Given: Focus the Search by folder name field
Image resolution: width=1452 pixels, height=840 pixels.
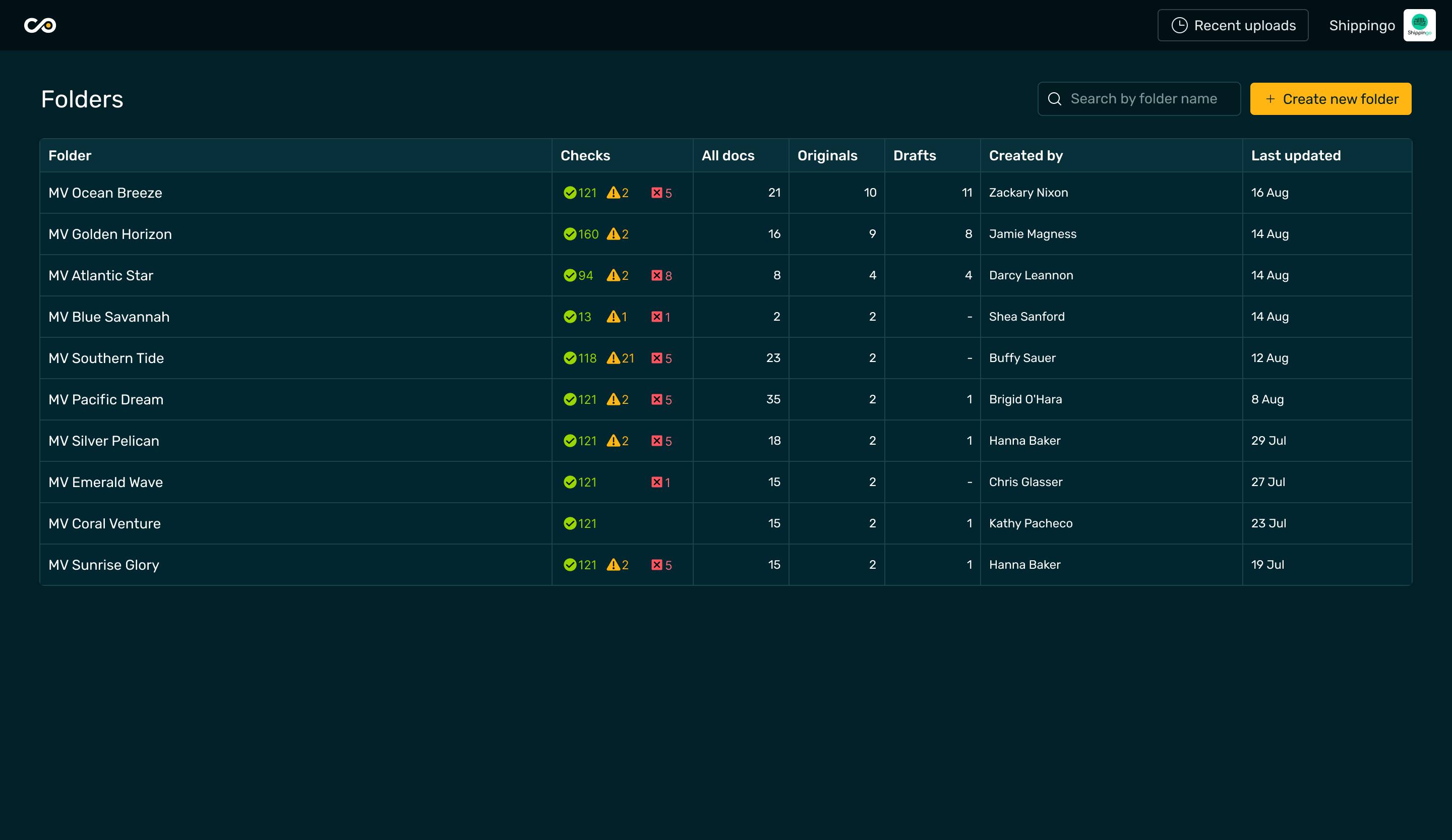Looking at the screenshot, I should pyautogui.click(x=1144, y=99).
